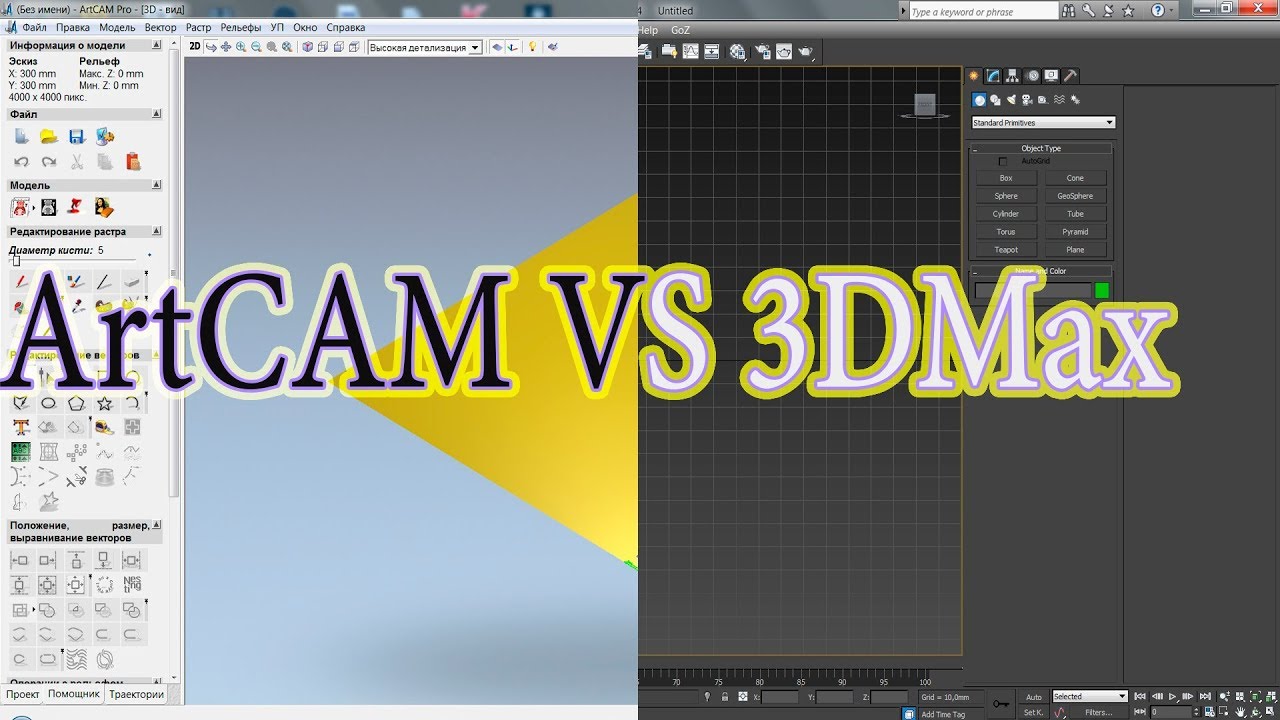Collapse the Модель panel in ArtCAM

pos(156,185)
